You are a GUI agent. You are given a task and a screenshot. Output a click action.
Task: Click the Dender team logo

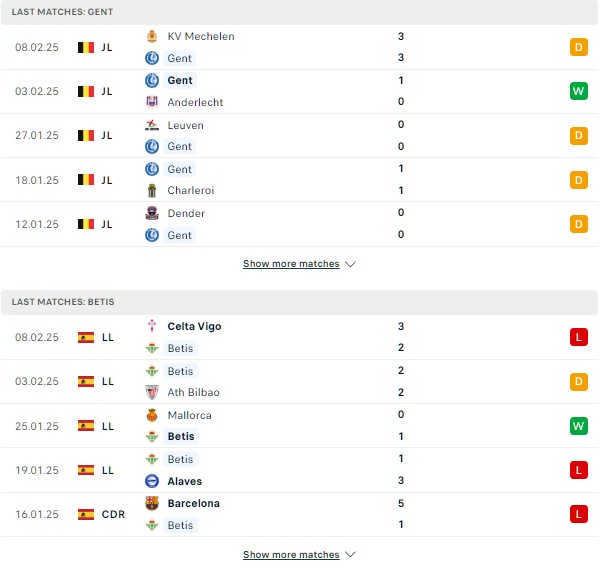coord(152,213)
